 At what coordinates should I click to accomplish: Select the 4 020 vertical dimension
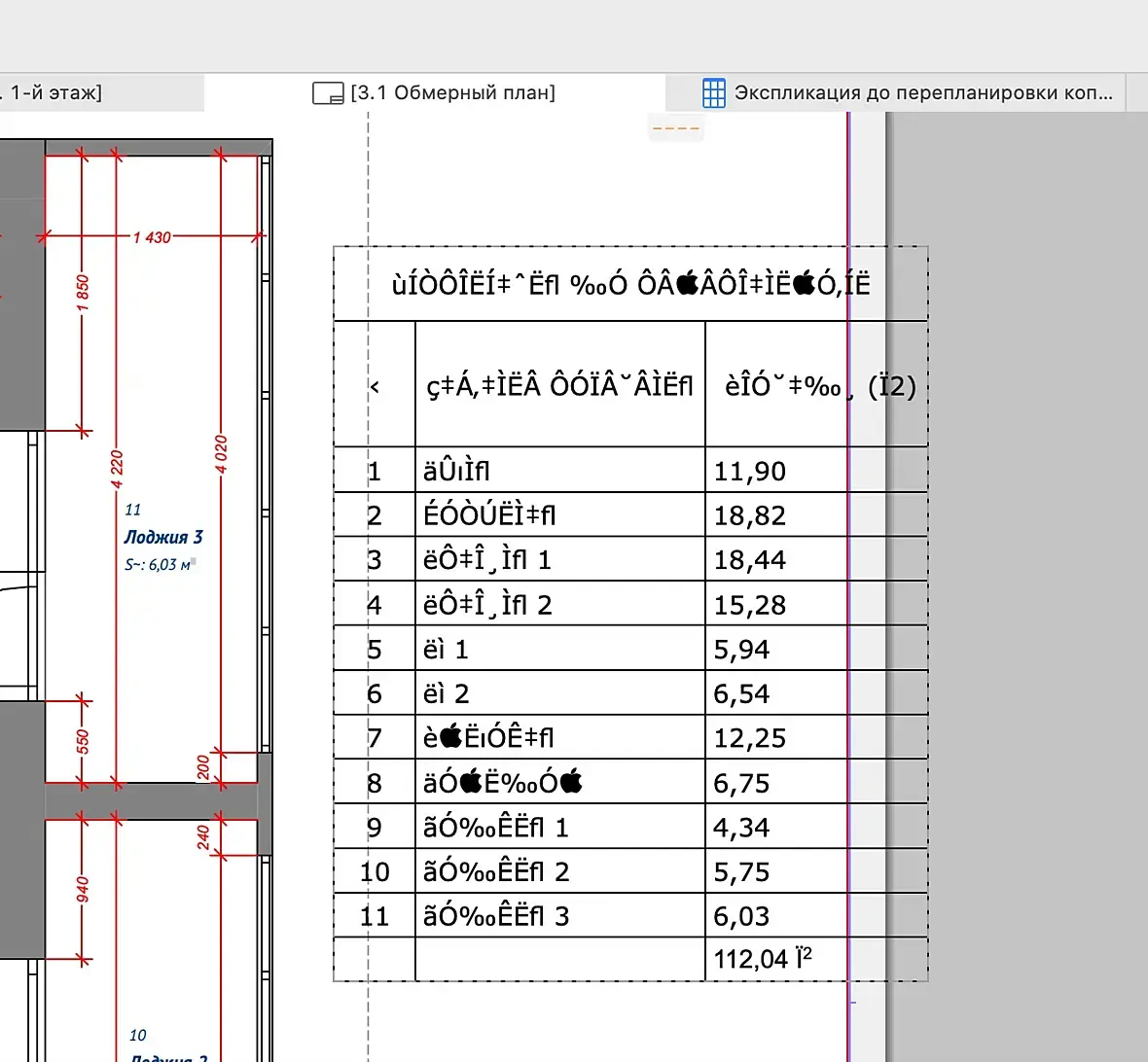tap(221, 454)
